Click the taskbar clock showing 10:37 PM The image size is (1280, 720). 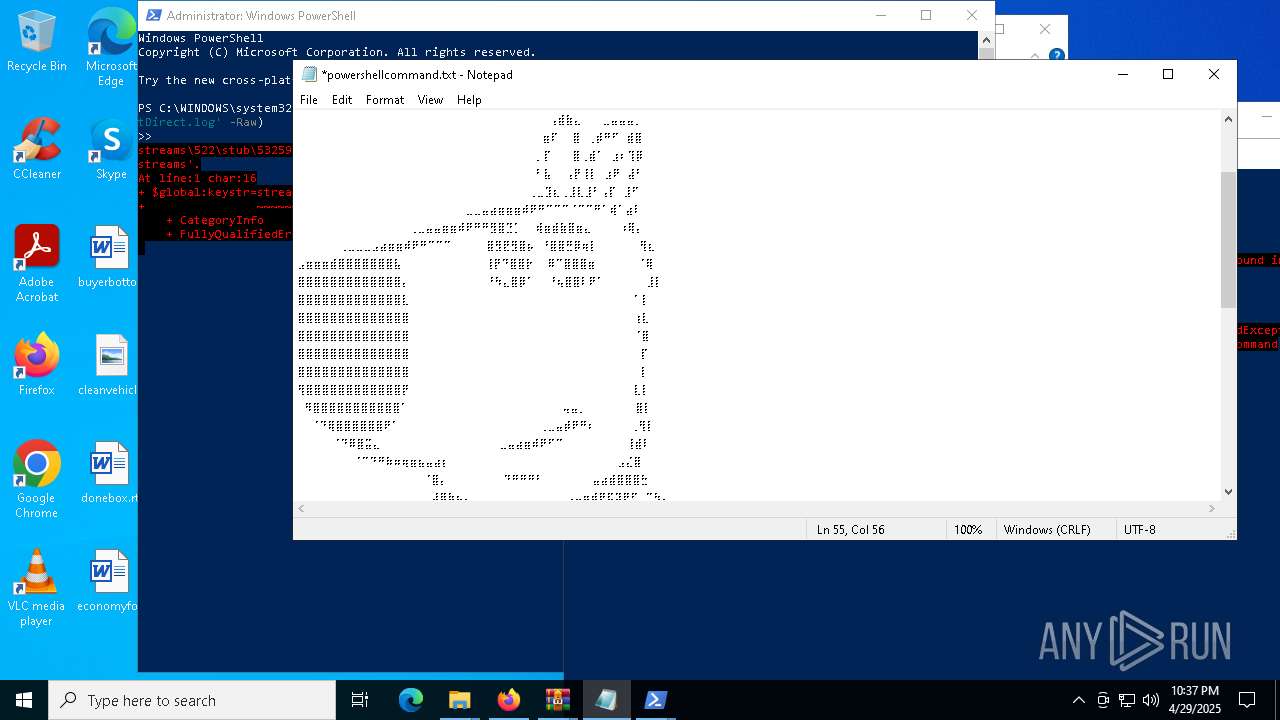(1194, 700)
